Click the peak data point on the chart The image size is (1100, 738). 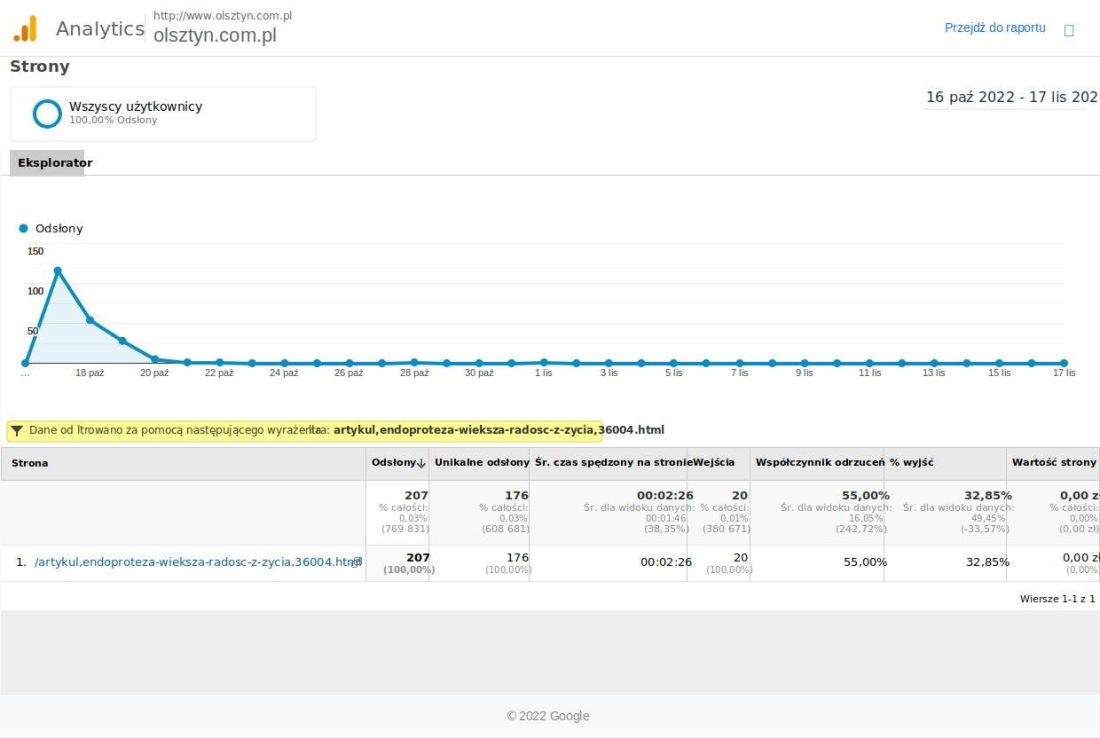[58, 271]
